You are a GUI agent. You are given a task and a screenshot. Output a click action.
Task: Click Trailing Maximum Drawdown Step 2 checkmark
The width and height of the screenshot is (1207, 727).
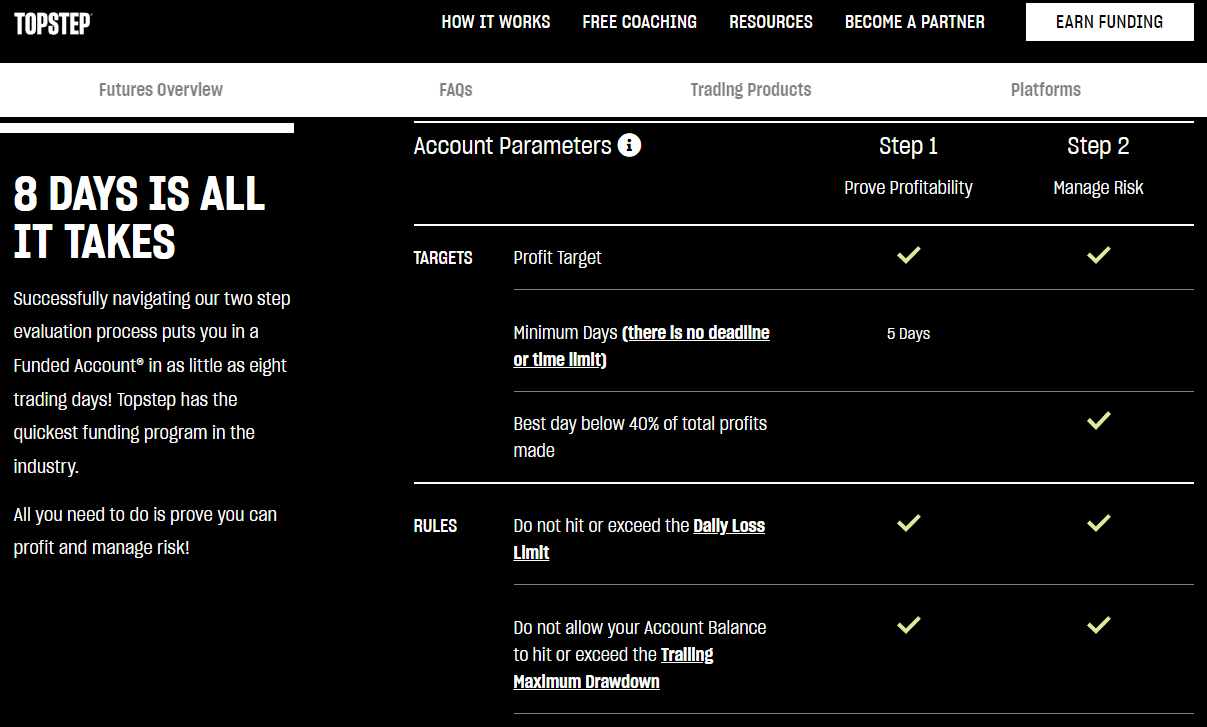(1098, 625)
